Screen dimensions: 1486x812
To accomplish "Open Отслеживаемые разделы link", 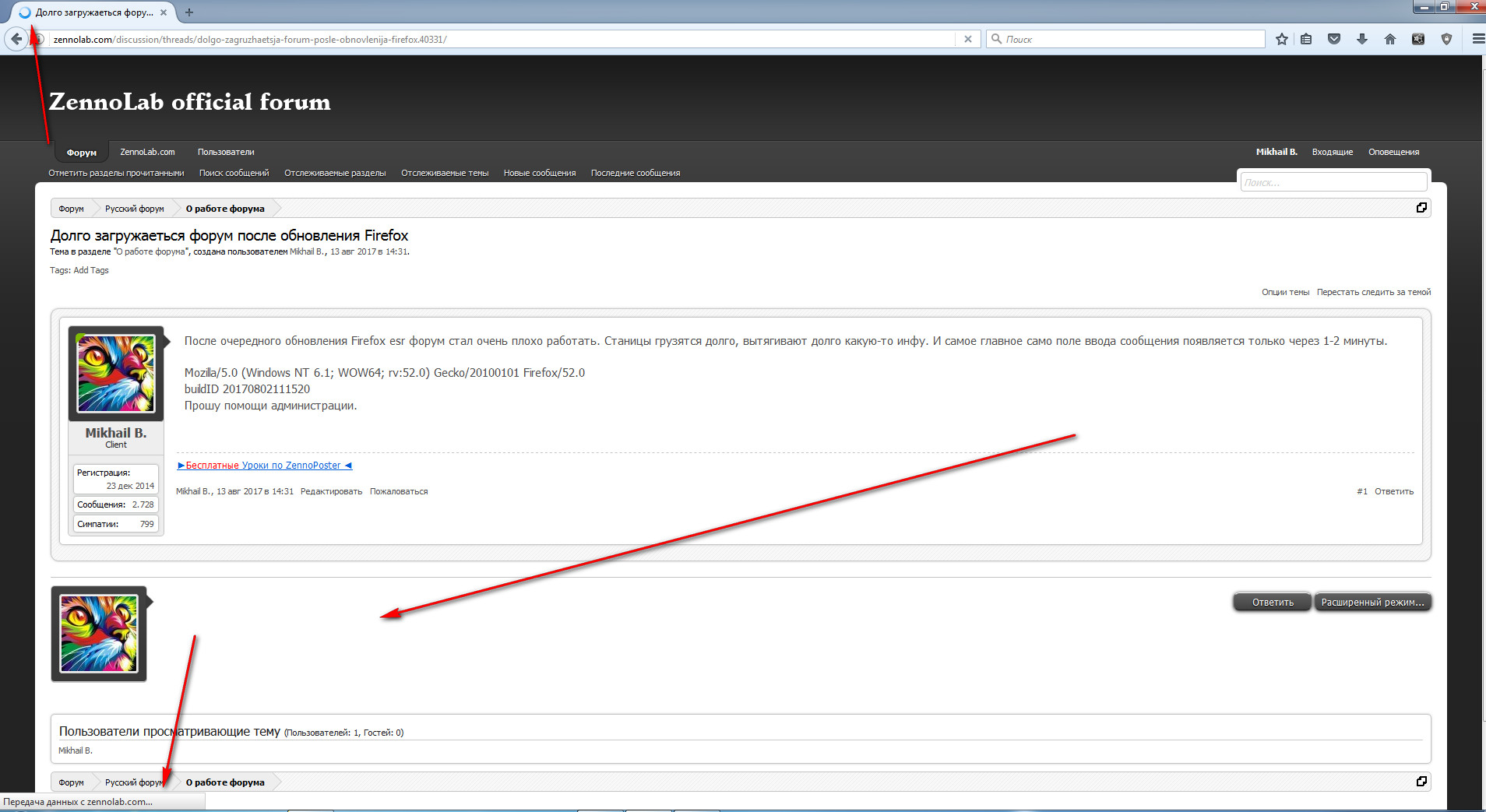I will 335,173.
